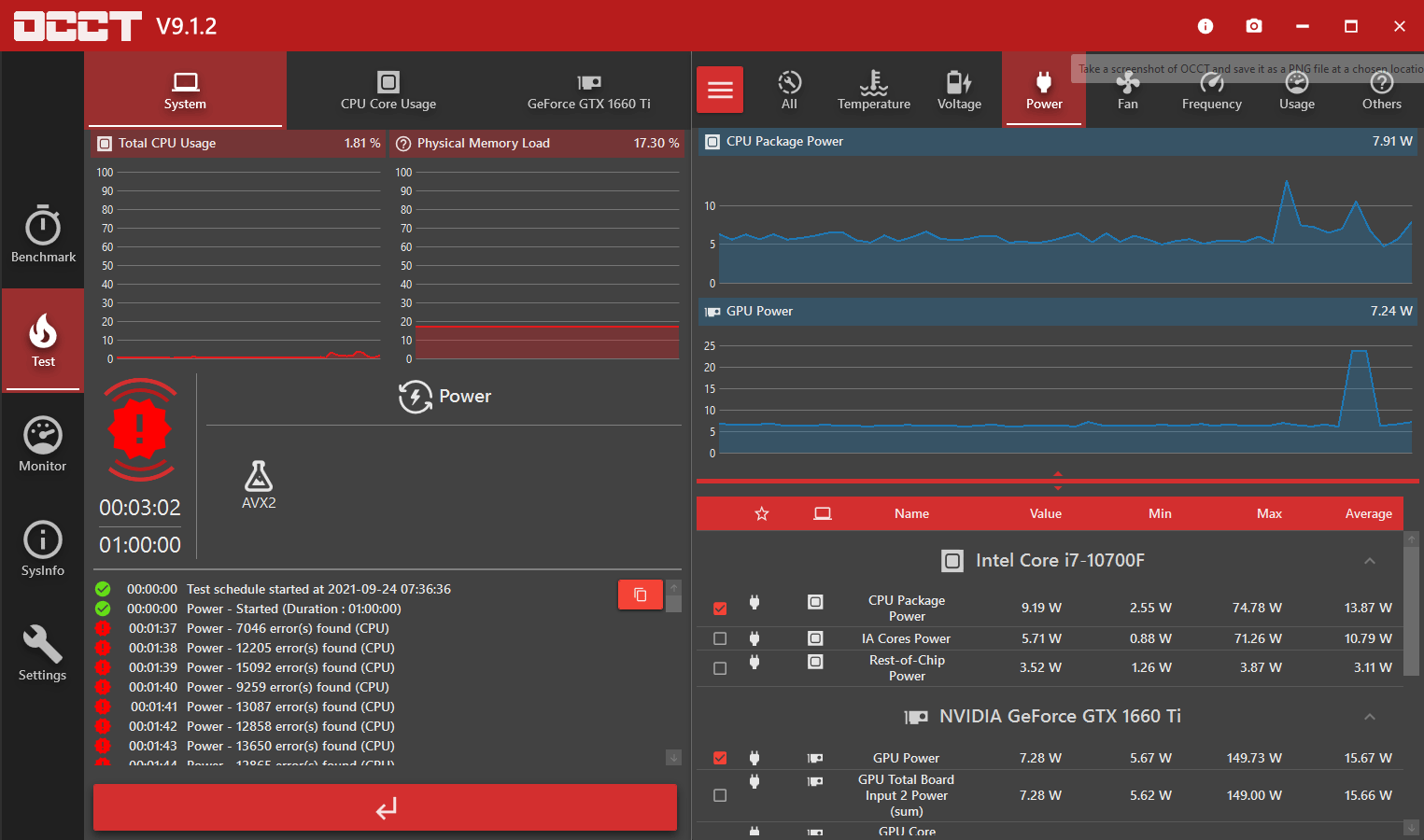Show All sensors category
1424x840 pixels.
click(789, 90)
